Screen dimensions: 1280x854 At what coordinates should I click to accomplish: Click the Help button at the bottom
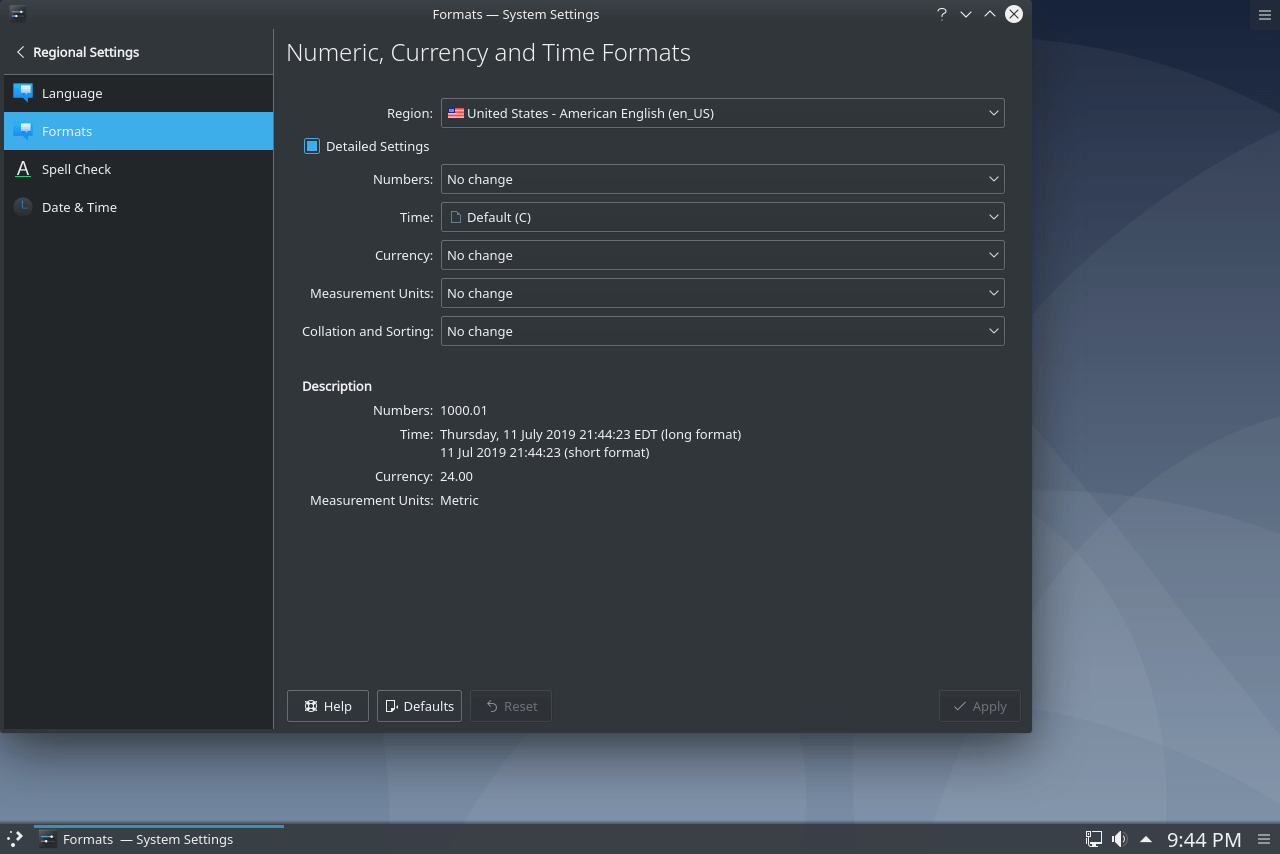point(327,706)
